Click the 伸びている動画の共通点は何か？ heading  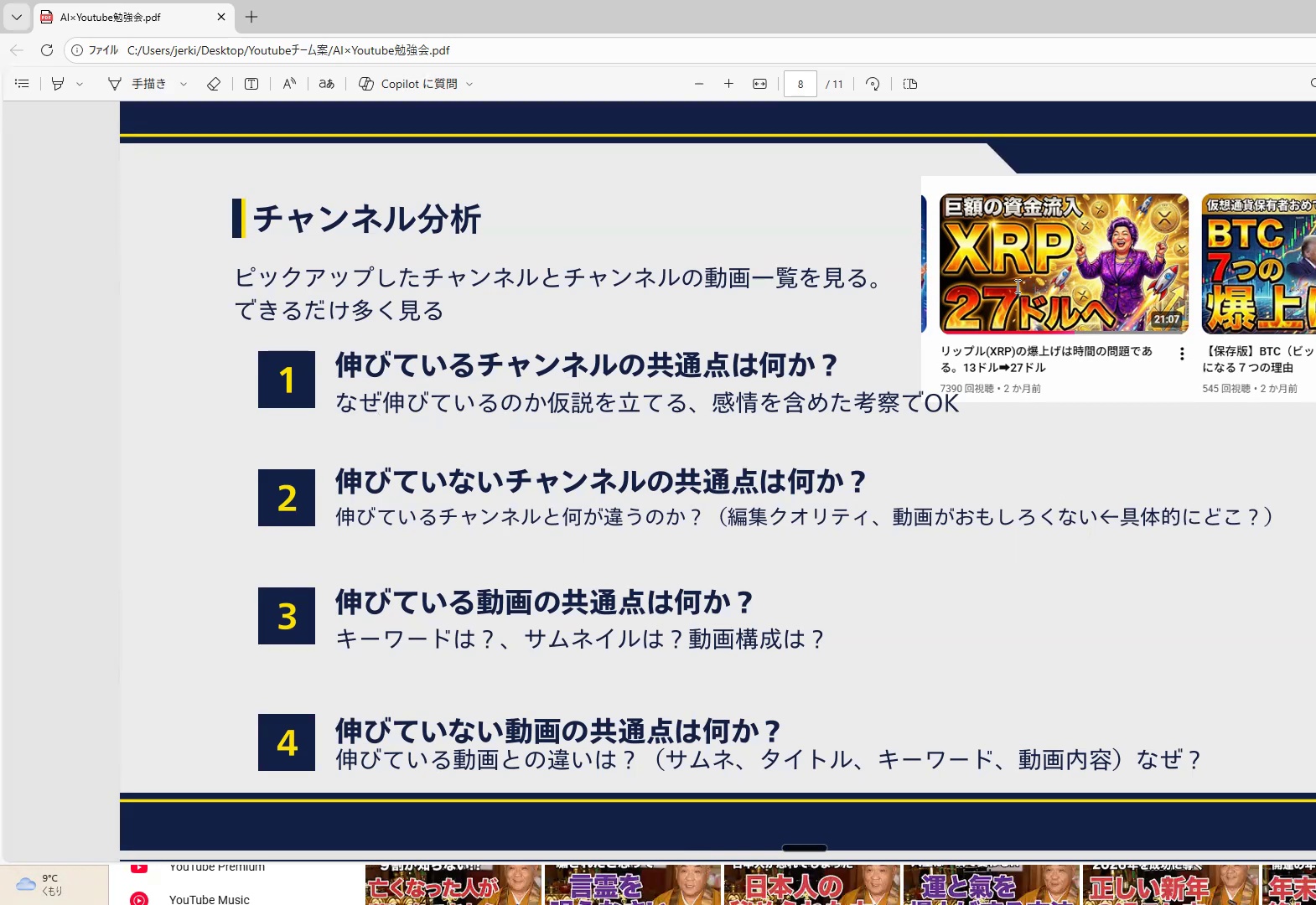[x=545, y=602]
